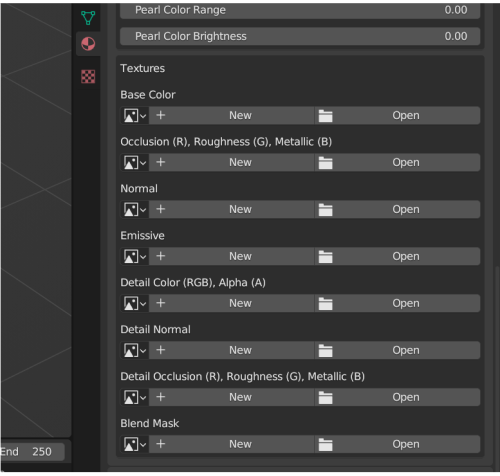Viewport: 500px width, 476px height.
Task: Browse images dropdown for Occlusion Roughness Metallic
Action: 135,163
